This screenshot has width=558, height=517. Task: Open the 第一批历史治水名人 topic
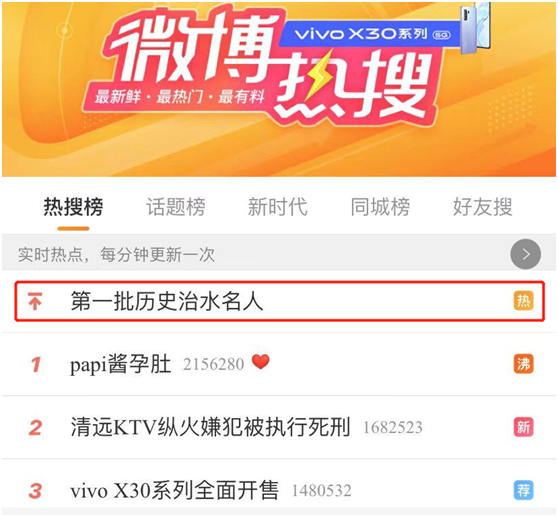click(x=279, y=301)
